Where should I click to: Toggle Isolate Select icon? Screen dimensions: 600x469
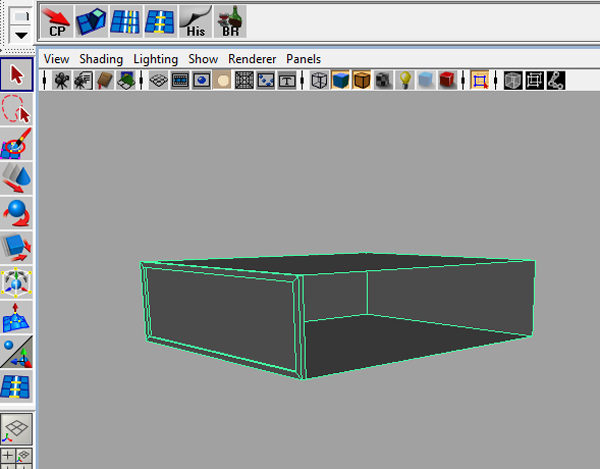tap(480, 80)
